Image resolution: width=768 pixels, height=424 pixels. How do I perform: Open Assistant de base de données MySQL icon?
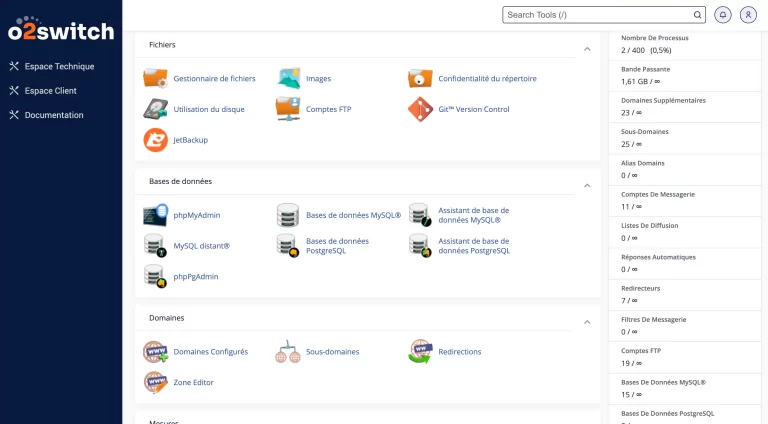[420, 215]
